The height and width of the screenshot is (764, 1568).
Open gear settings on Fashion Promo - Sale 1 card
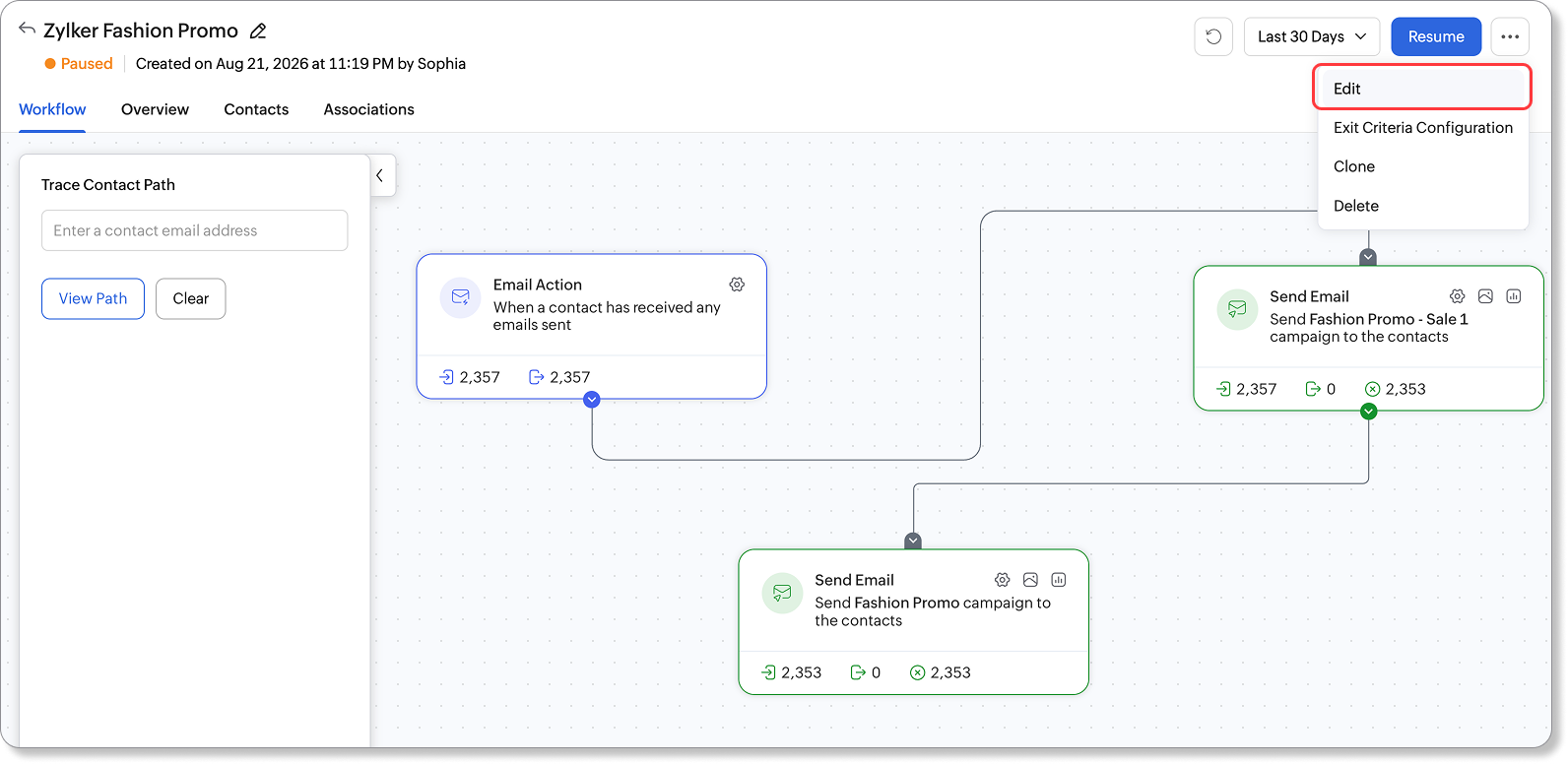(x=1458, y=296)
